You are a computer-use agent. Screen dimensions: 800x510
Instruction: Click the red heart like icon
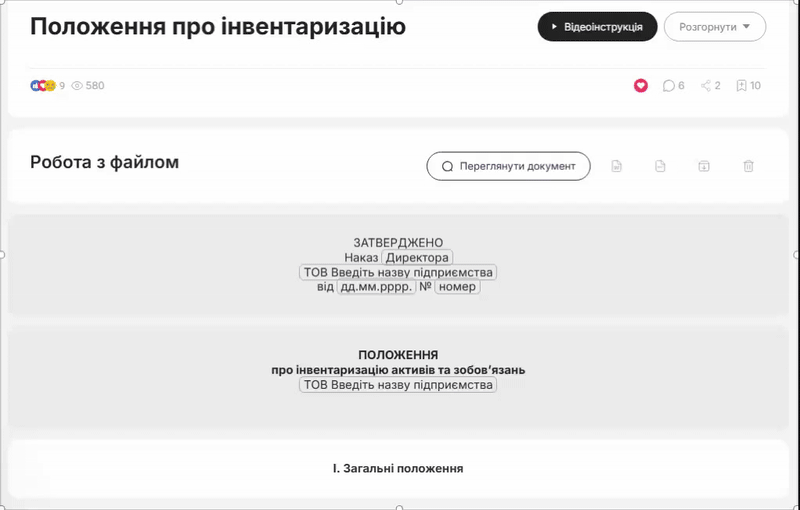641,86
